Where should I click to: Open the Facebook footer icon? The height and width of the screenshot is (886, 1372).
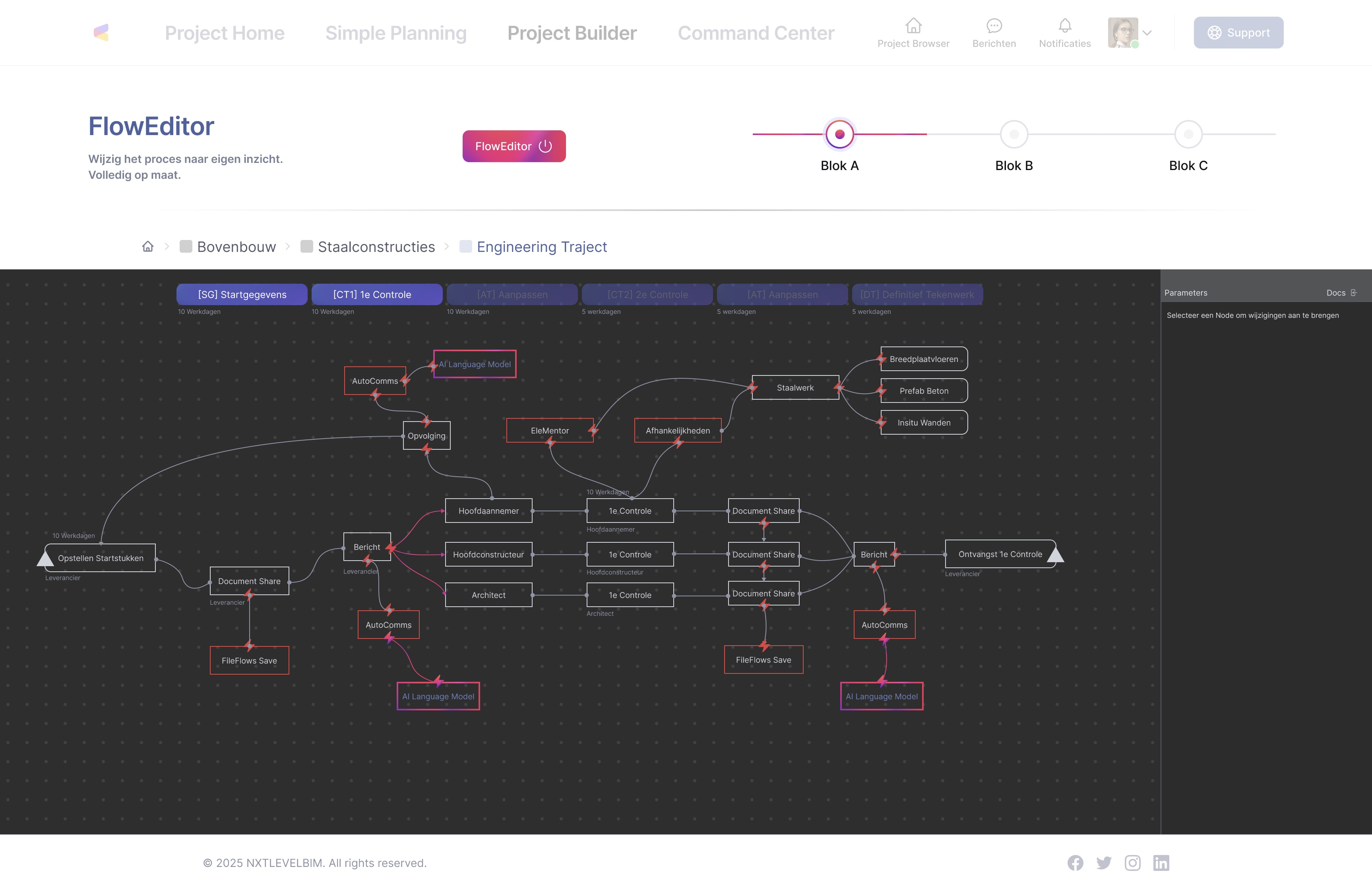click(x=1075, y=863)
